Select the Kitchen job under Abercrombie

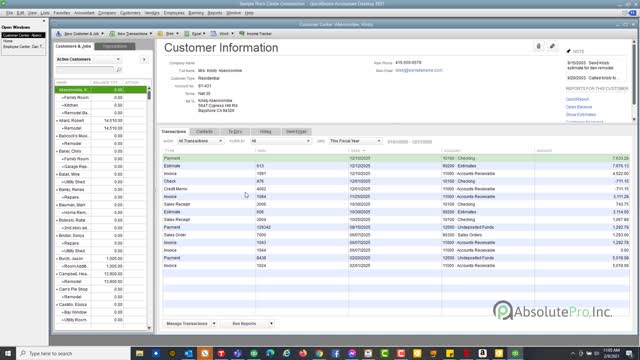point(100,105)
